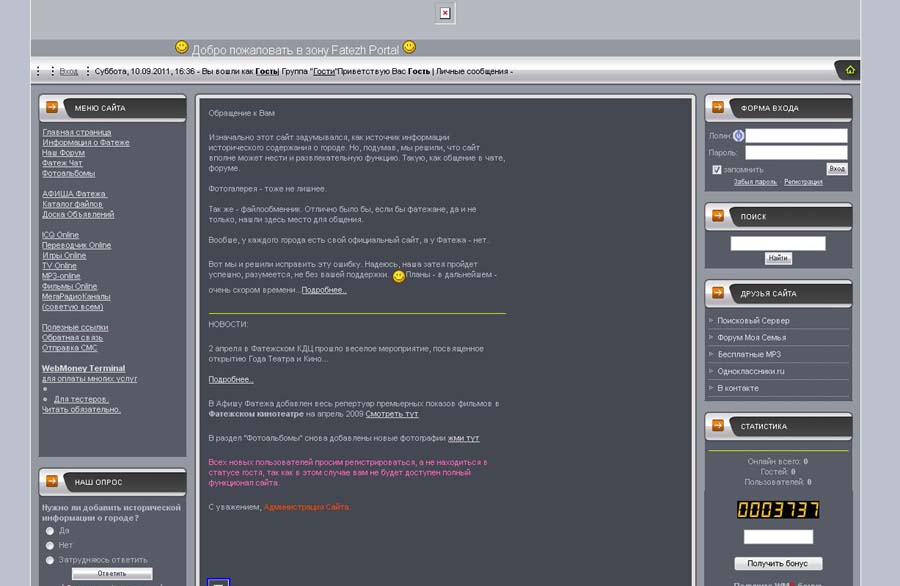Image resolution: width=900 pixels, height=586 pixels.
Task: Click the Логин input field
Action: coord(796,135)
